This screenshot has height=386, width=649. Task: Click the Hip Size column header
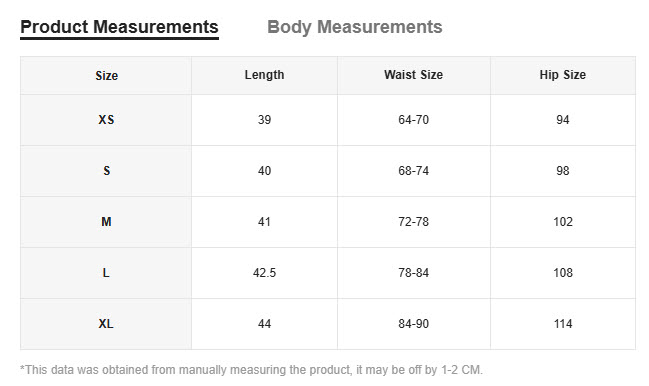pyautogui.click(x=563, y=75)
